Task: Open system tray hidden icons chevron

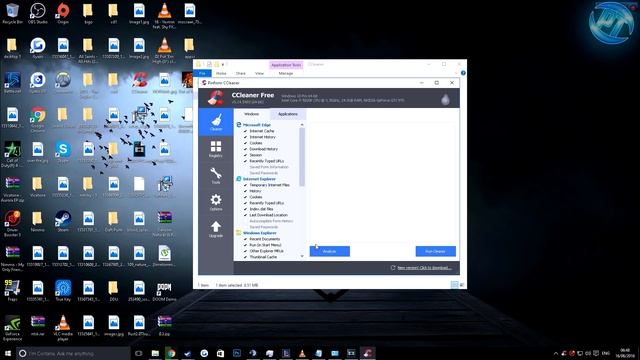Action: tap(556, 353)
